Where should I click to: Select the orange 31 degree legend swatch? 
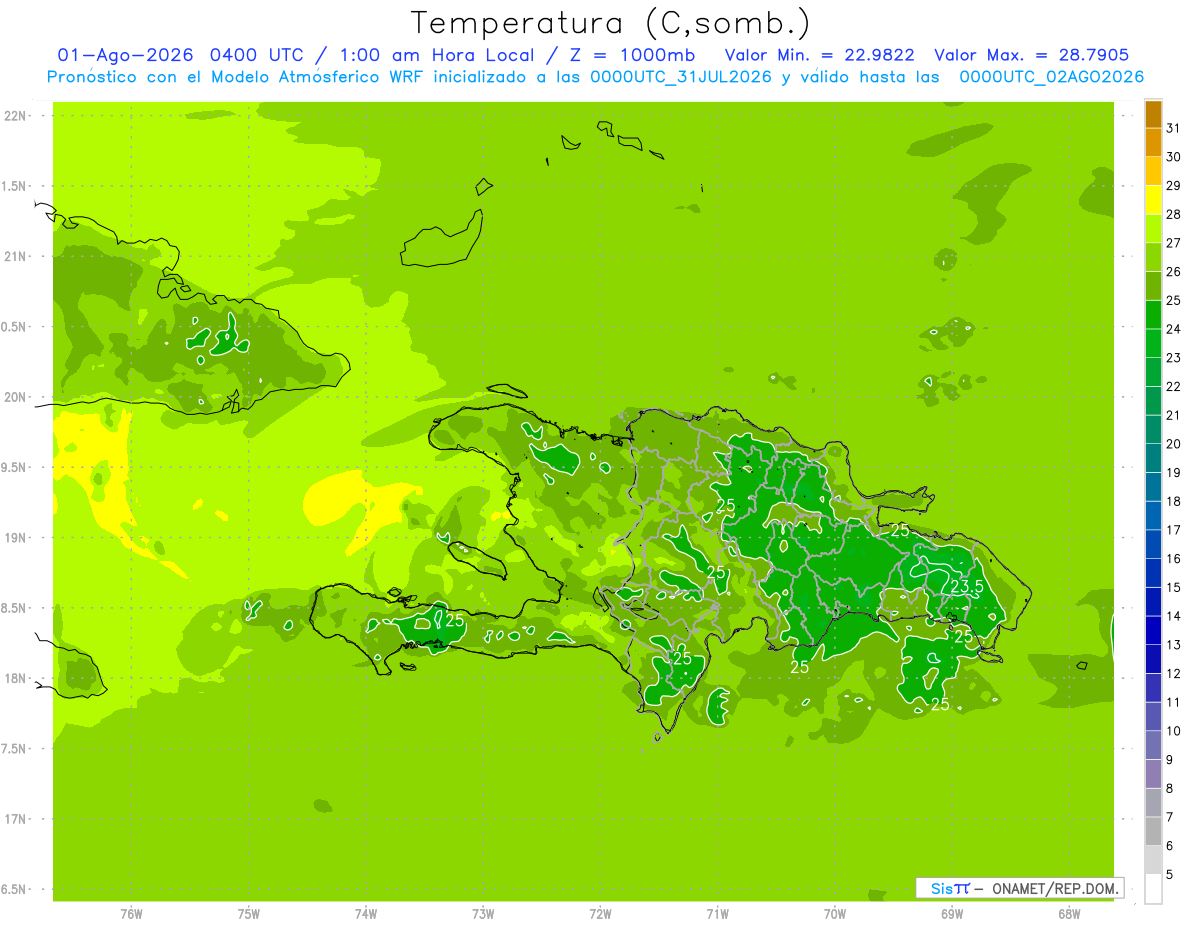(1153, 114)
